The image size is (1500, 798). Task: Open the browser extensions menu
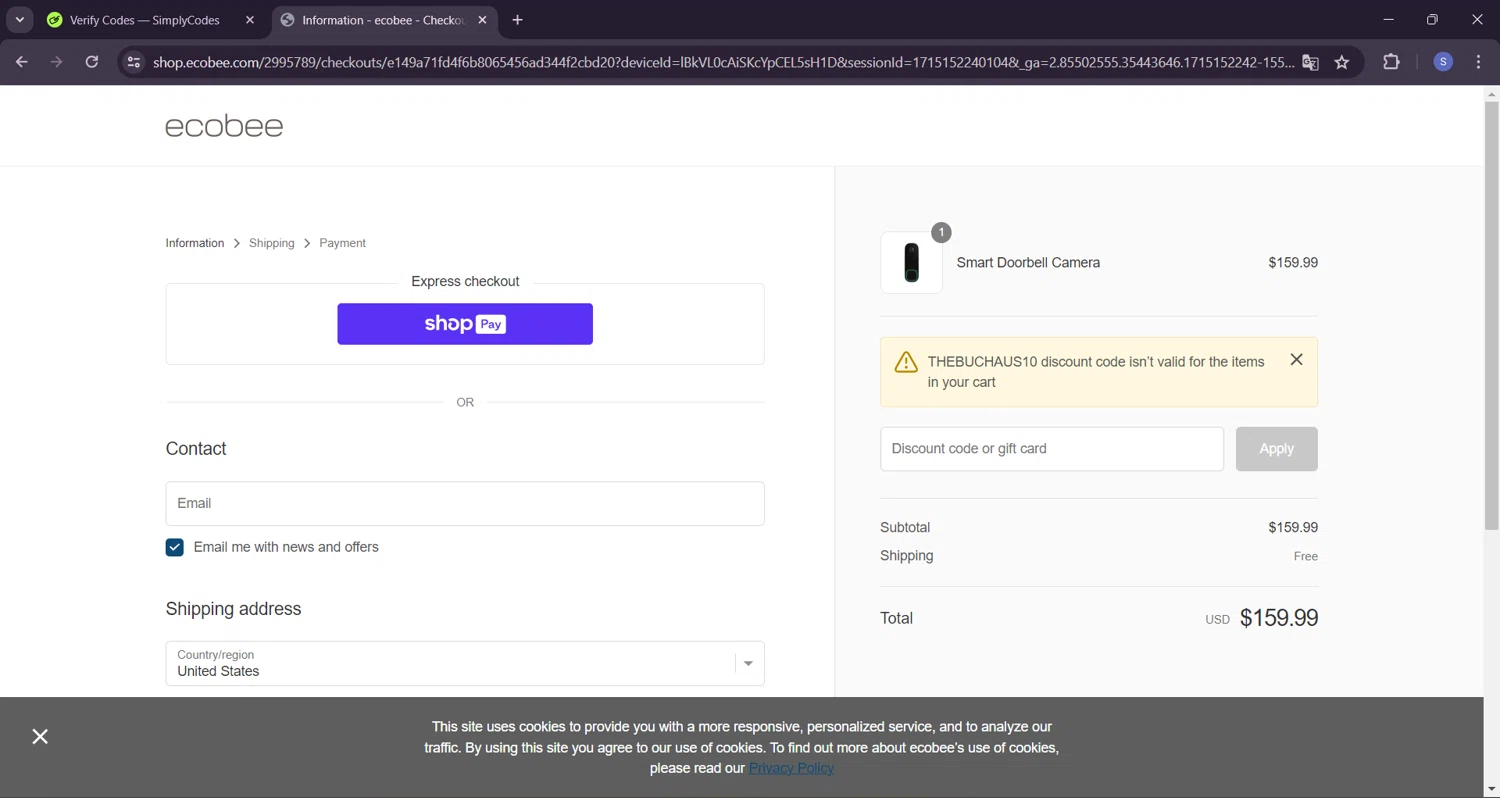coord(1391,62)
